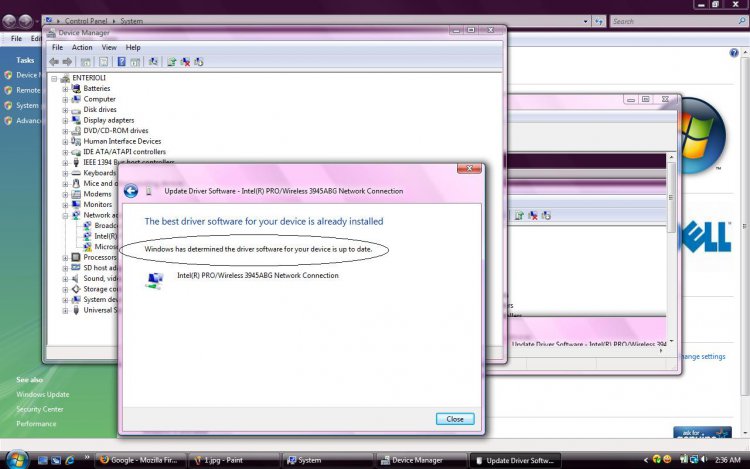The height and width of the screenshot is (469, 750).
Task: Switch to 1.jpg Paint taskbar button
Action: point(233,460)
